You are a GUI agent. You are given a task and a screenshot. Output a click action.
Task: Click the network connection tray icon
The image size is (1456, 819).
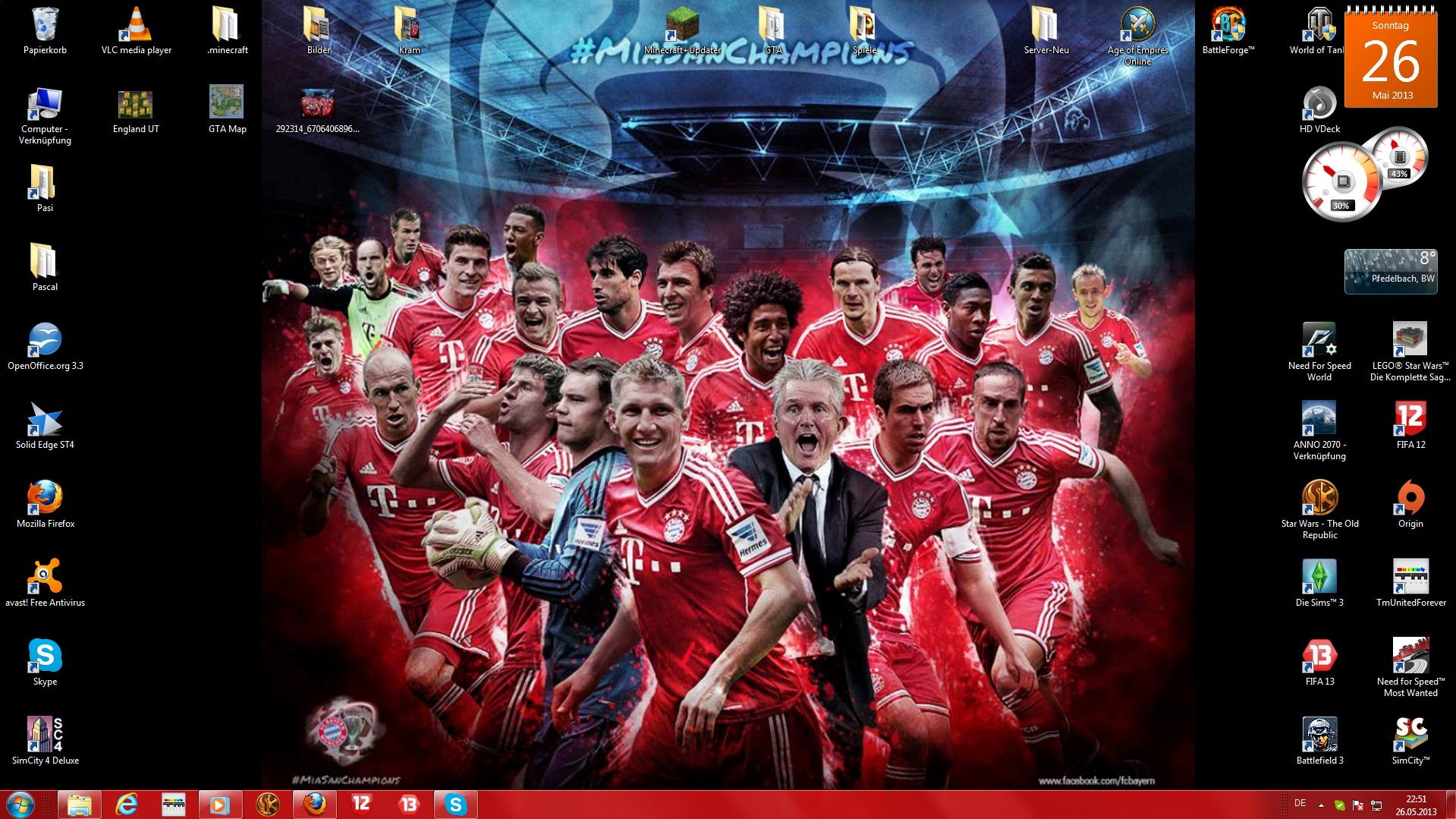[x=1376, y=805]
